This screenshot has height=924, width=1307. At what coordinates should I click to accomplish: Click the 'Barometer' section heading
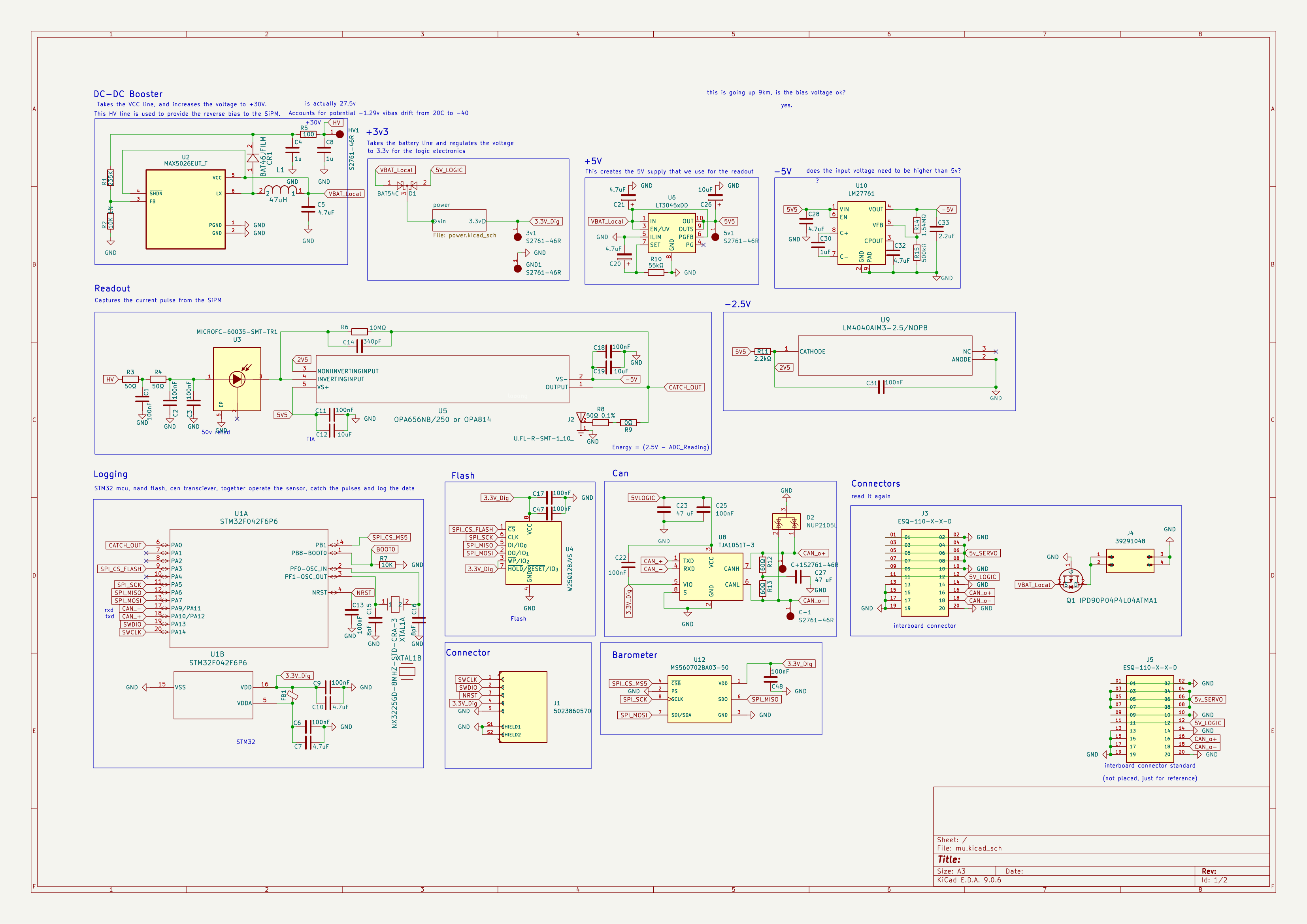click(635, 655)
